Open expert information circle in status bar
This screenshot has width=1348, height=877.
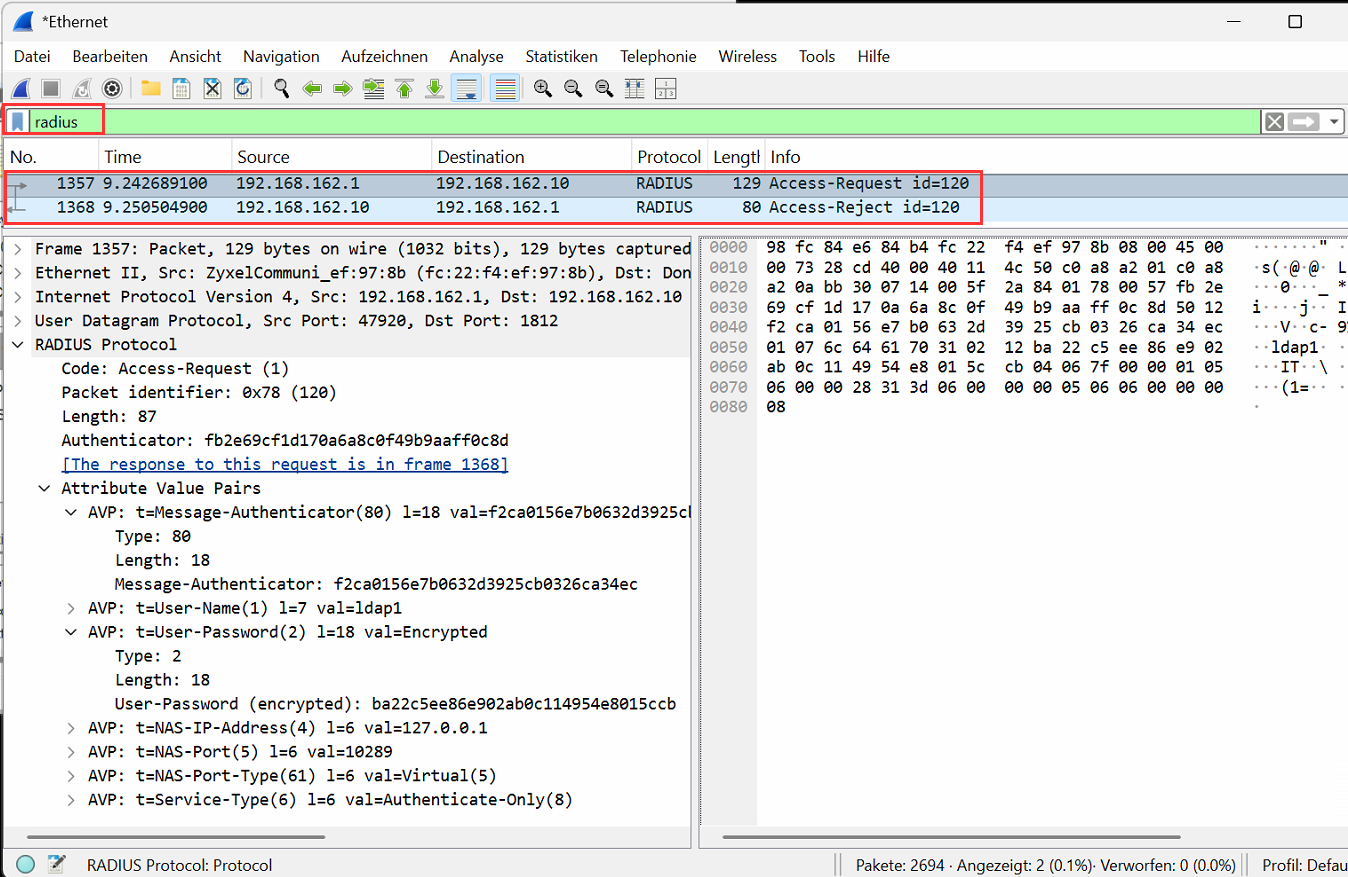[26, 864]
